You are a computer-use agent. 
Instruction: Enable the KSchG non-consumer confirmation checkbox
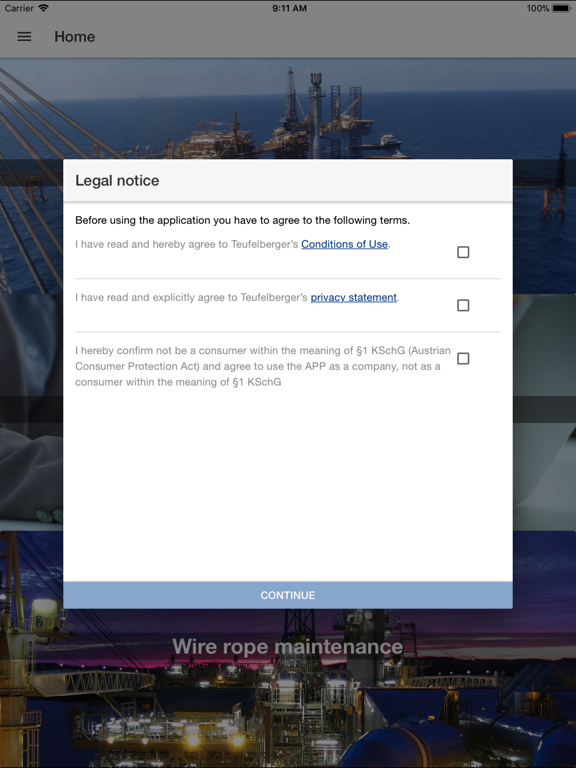(463, 359)
